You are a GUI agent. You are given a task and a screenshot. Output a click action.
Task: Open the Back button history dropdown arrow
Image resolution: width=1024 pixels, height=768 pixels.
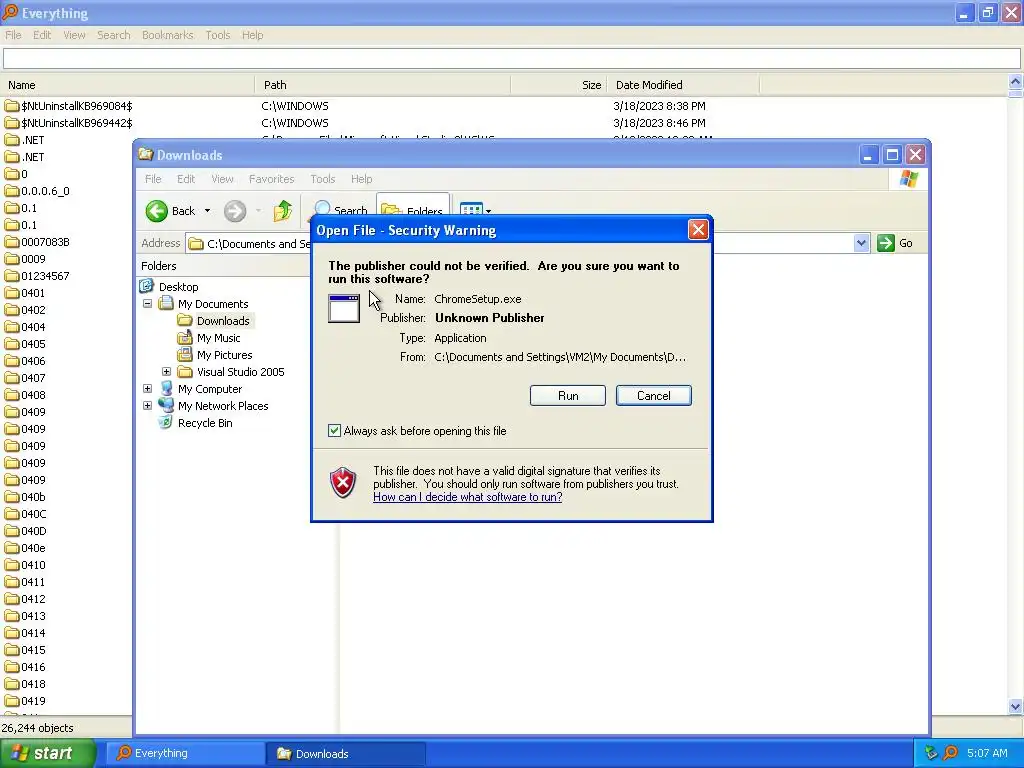[208, 211]
